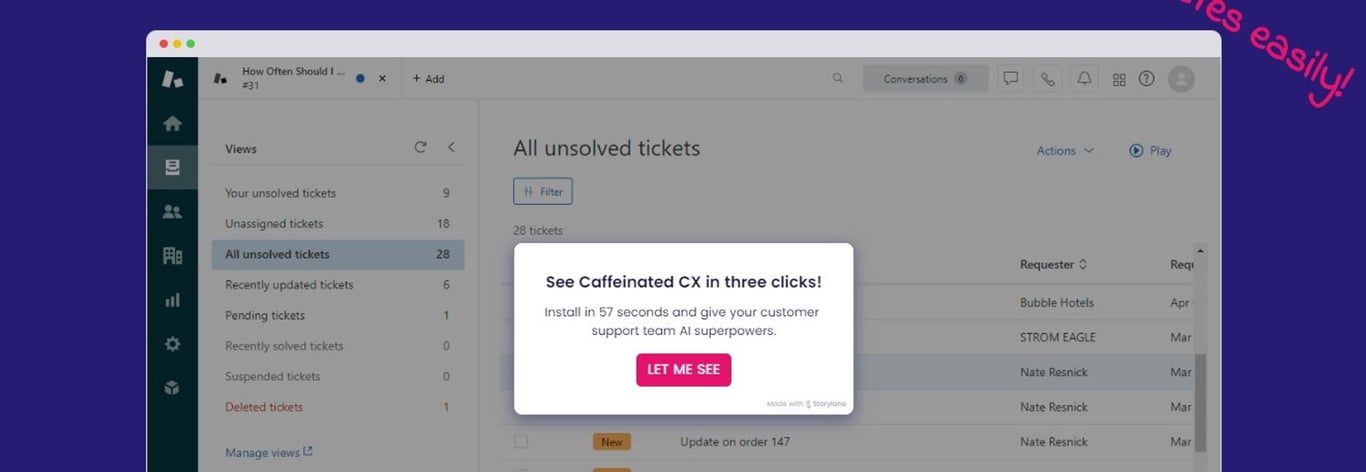Open the Reporting bar chart icon
The width and height of the screenshot is (1366, 472).
(172, 299)
